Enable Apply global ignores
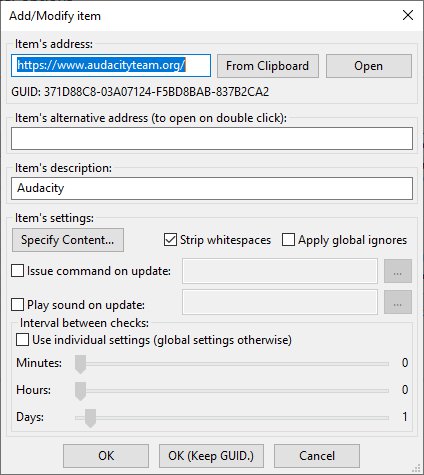 288,240
